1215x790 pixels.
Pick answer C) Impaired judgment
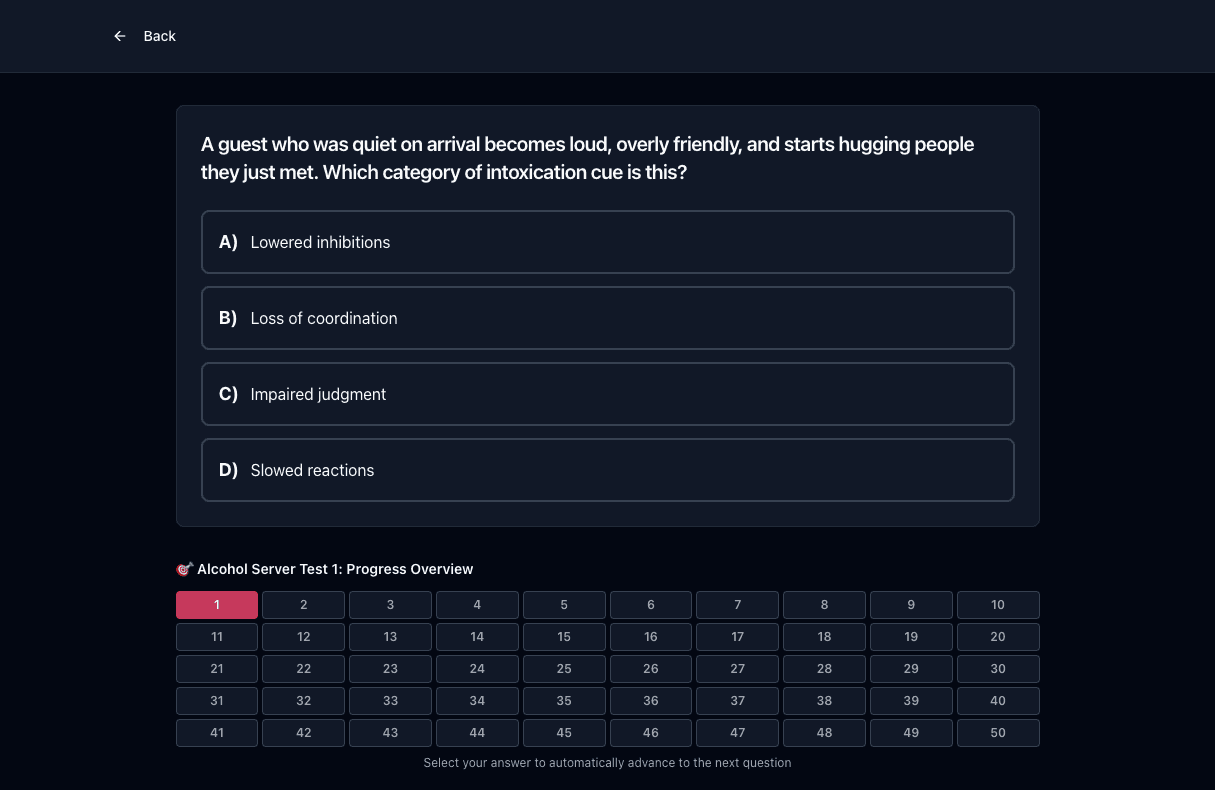608,394
